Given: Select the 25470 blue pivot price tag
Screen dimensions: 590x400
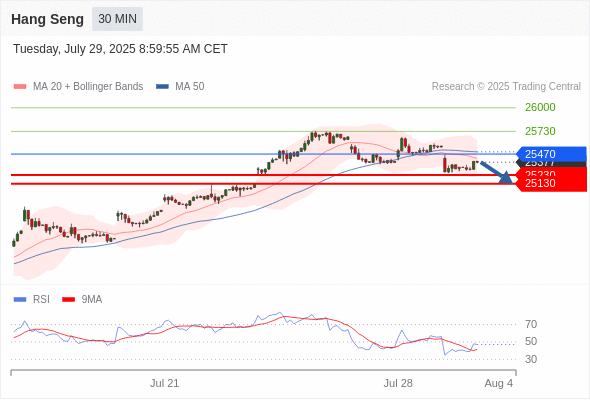Looking at the screenshot, I should [x=551, y=154].
